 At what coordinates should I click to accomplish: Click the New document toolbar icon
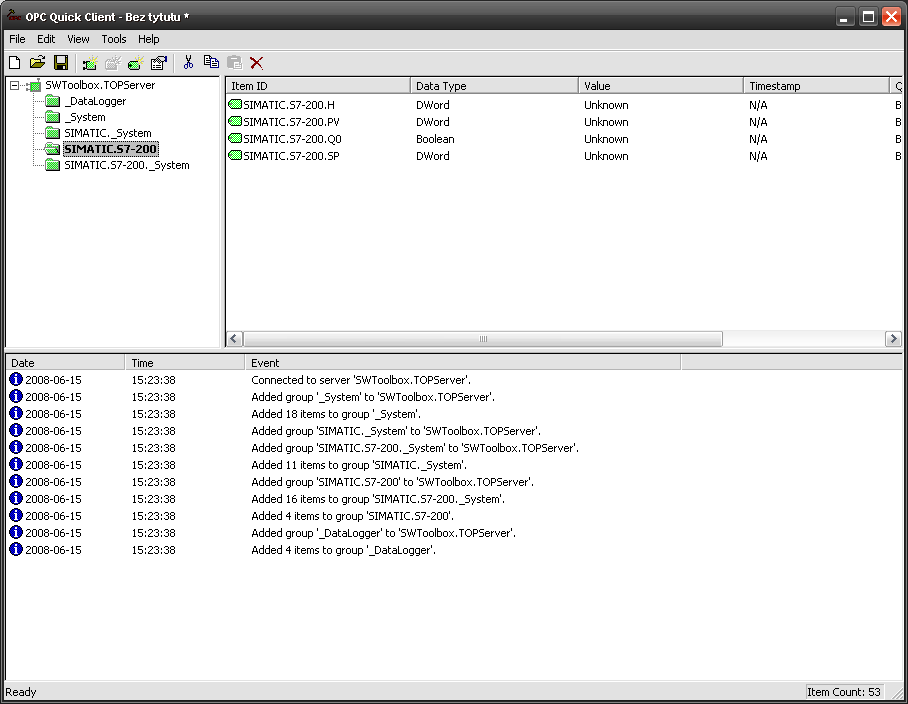point(14,62)
